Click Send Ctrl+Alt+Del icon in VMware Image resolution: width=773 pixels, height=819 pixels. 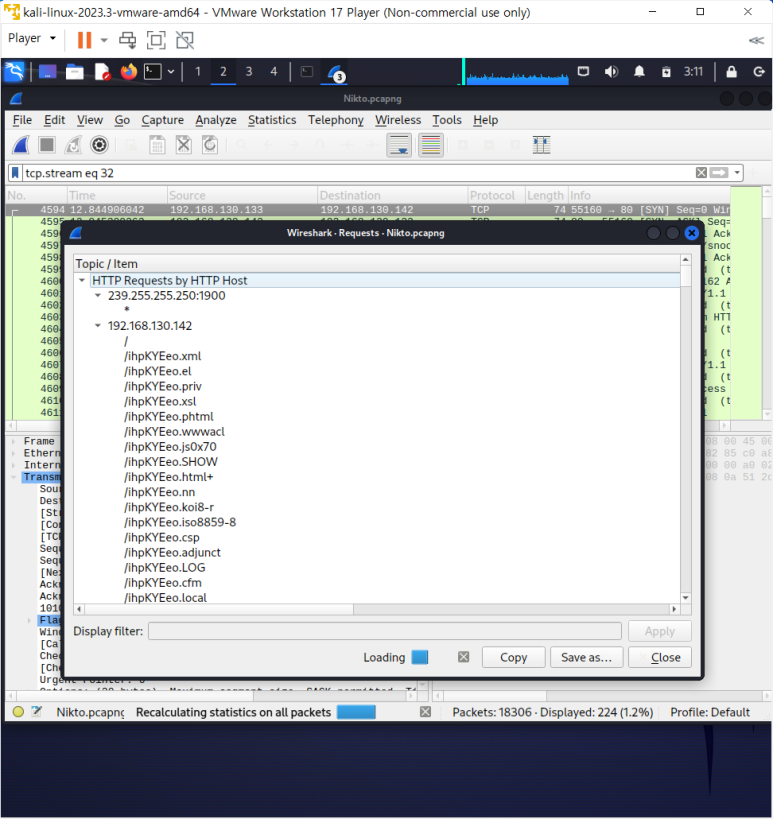pos(127,40)
